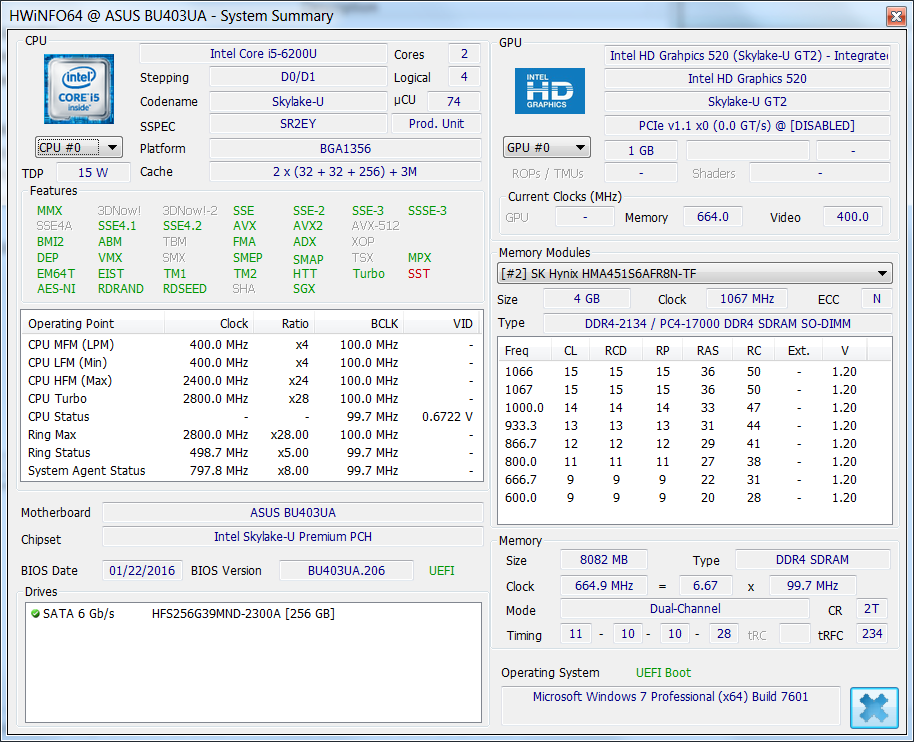The height and width of the screenshot is (742, 914).
Task: Click the GPU Memory clock value 664.0
Action: tap(713, 217)
